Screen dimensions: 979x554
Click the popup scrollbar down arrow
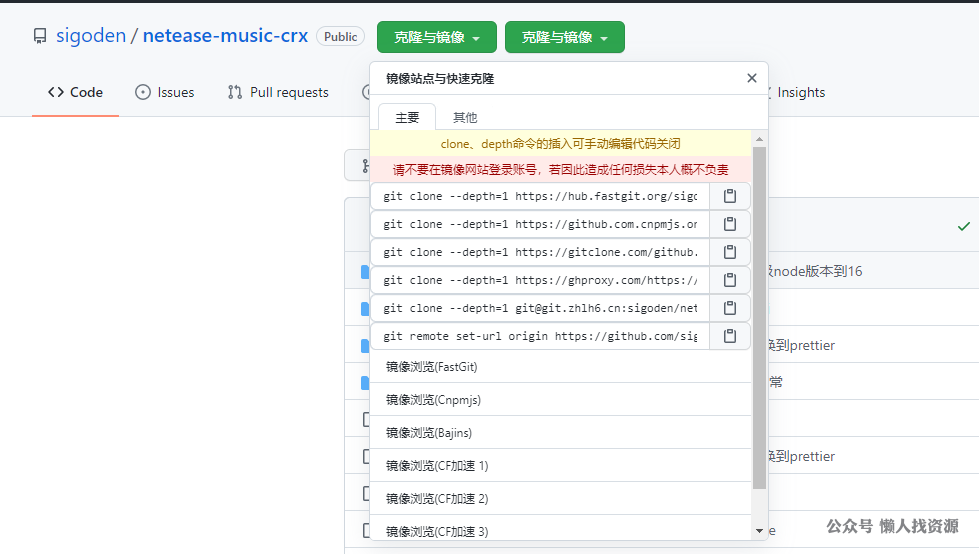[759, 531]
